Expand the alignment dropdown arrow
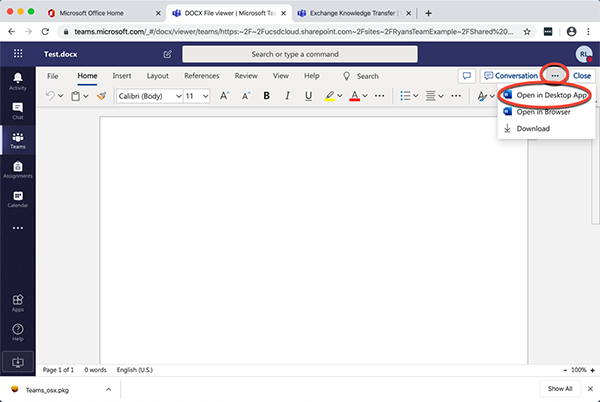 (441, 96)
